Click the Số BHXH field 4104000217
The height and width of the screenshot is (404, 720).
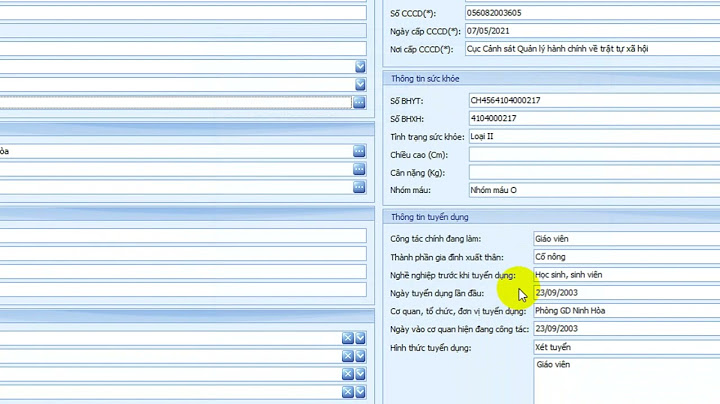(x=594, y=118)
